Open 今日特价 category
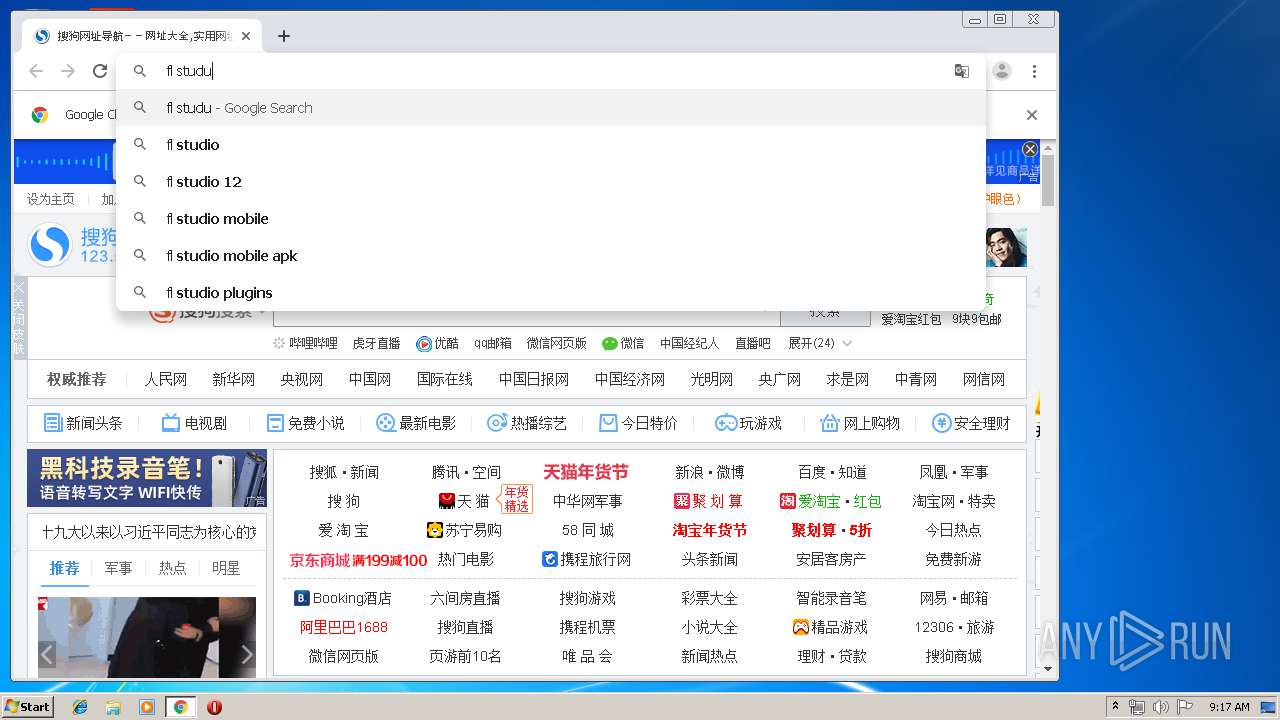 (638, 423)
